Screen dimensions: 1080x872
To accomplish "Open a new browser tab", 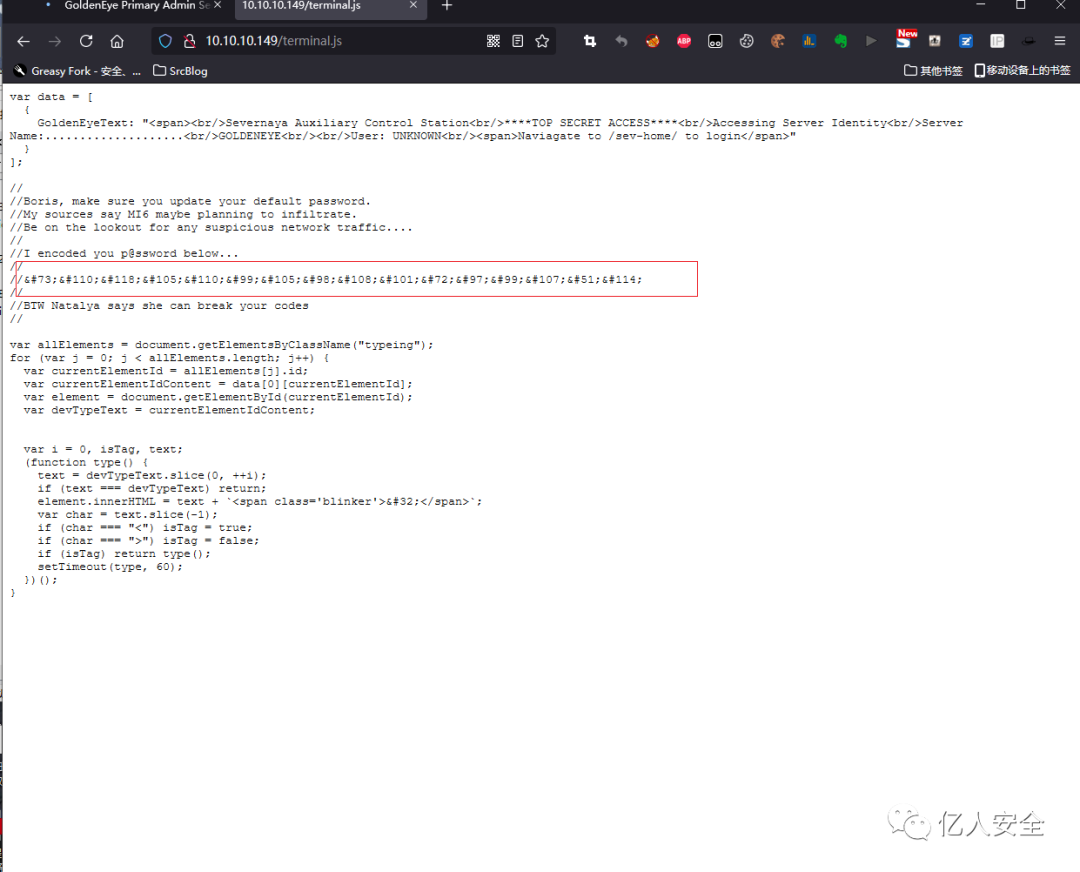I will pos(447,6).
